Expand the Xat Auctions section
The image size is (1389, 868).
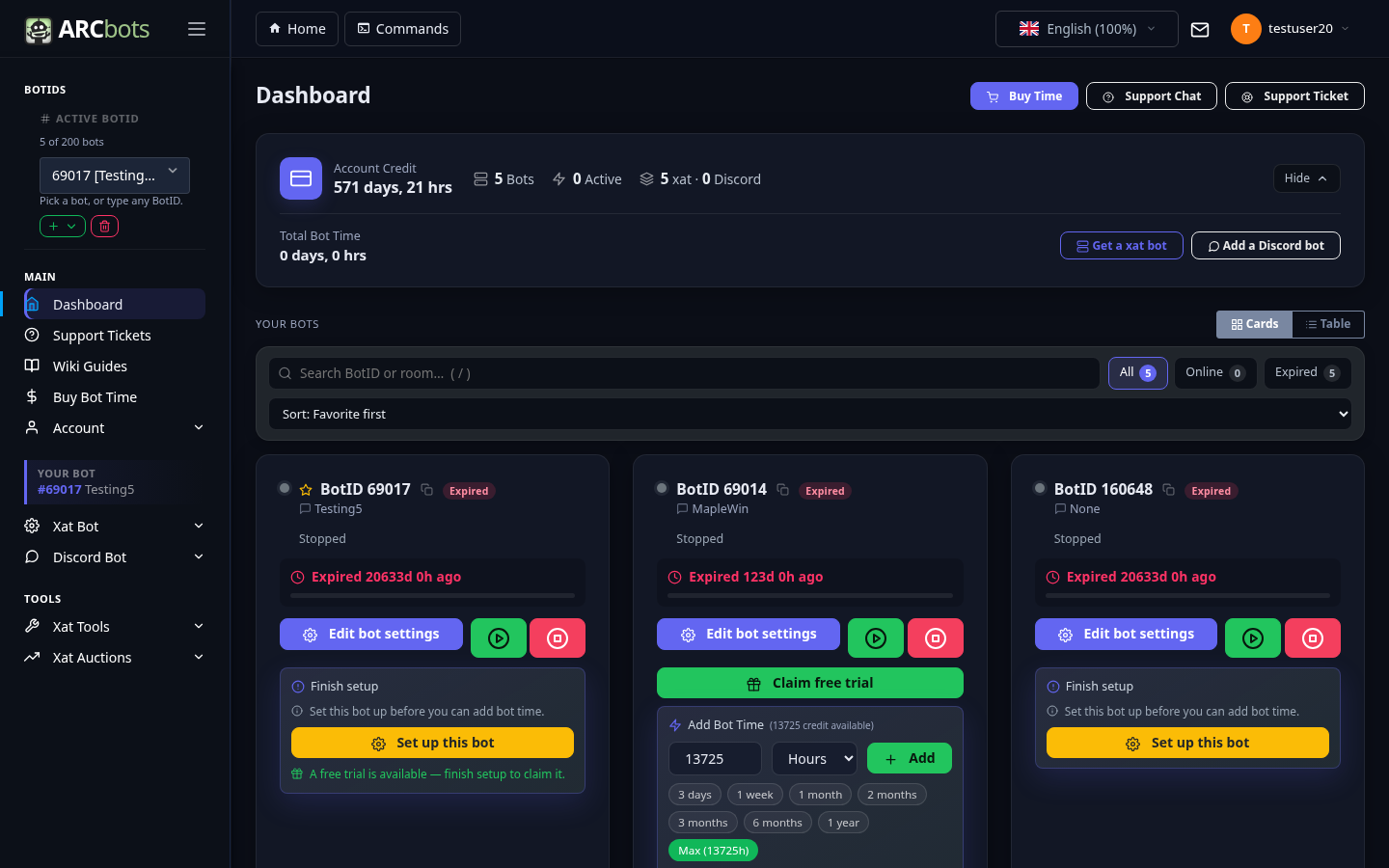[x=115, y=658]
